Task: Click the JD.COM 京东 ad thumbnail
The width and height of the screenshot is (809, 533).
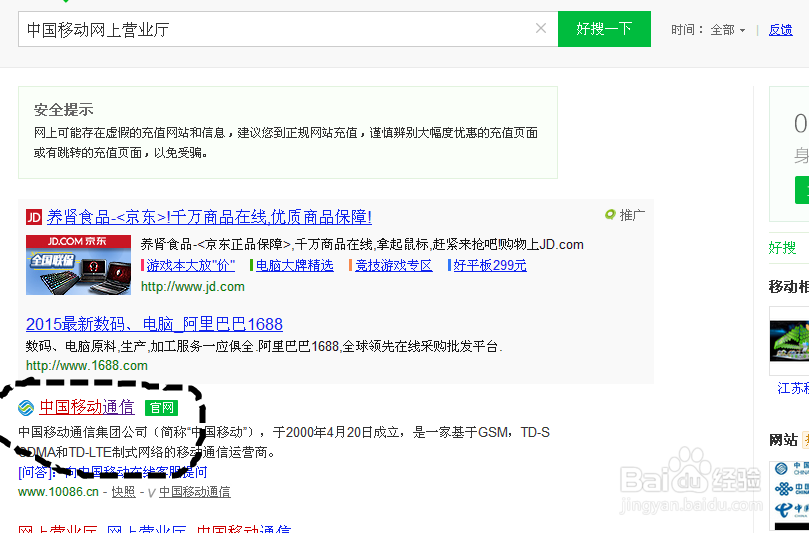Action: pyautogui.click(x=78, y=265)
